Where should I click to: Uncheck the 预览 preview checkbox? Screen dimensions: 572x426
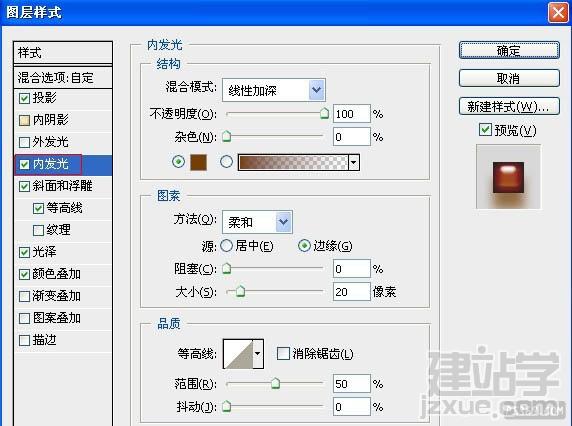click(485, 129)
